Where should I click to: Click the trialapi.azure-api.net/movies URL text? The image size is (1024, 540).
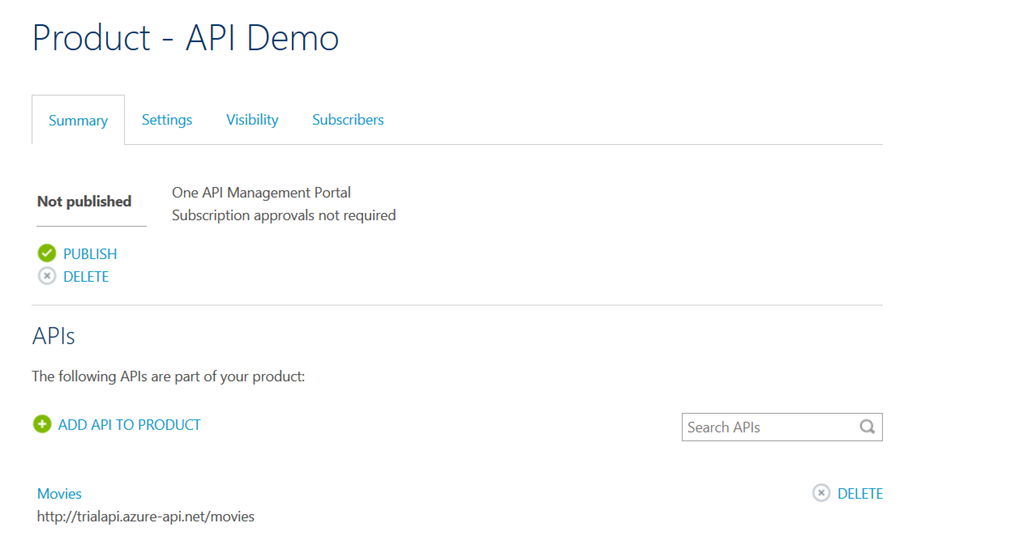pyautogui.click(x=146, y=517)
